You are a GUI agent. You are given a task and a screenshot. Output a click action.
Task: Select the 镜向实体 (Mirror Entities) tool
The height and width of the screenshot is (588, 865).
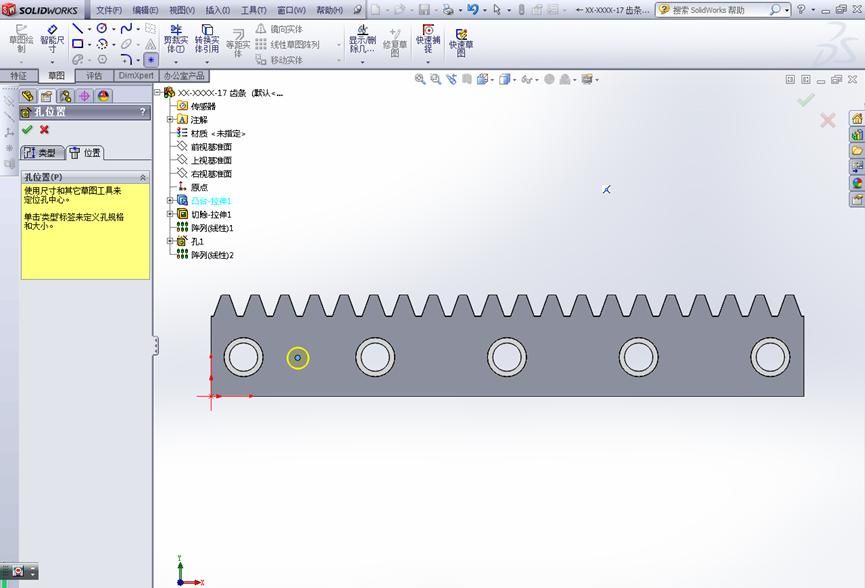click(281, 30)
